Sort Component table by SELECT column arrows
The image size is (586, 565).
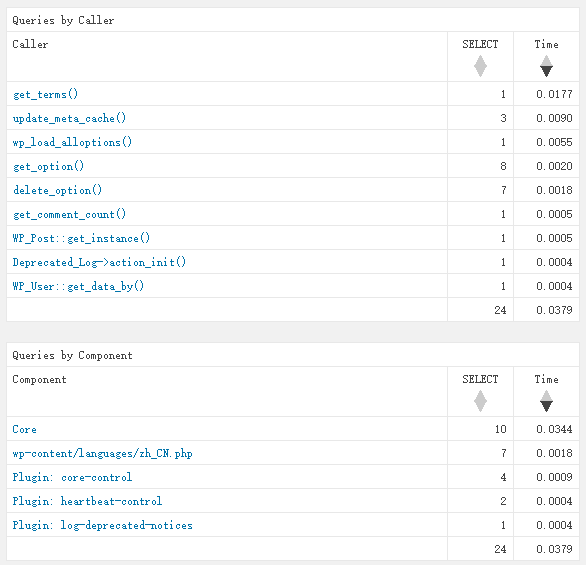click(480, 401)
